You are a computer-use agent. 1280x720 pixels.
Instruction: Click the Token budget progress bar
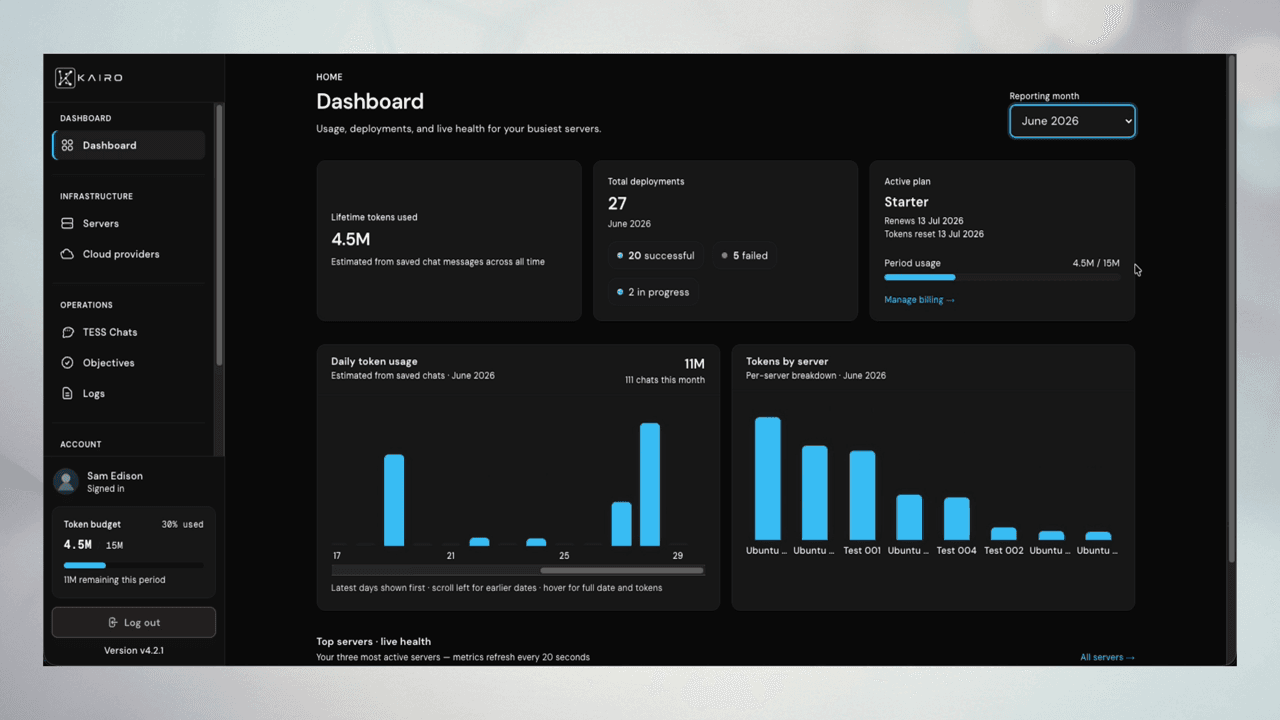pos(133,566)
